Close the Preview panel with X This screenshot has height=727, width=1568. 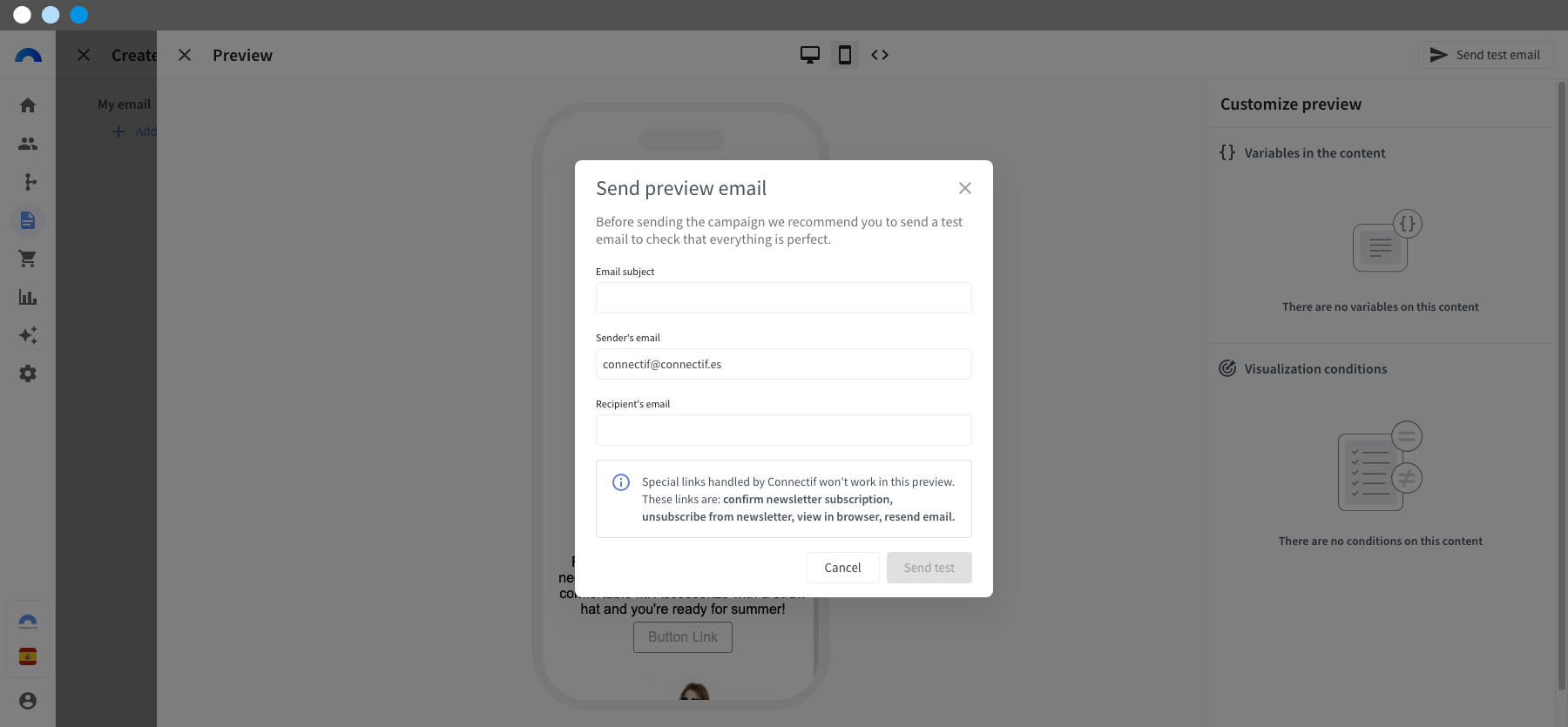tap(185, 55)
